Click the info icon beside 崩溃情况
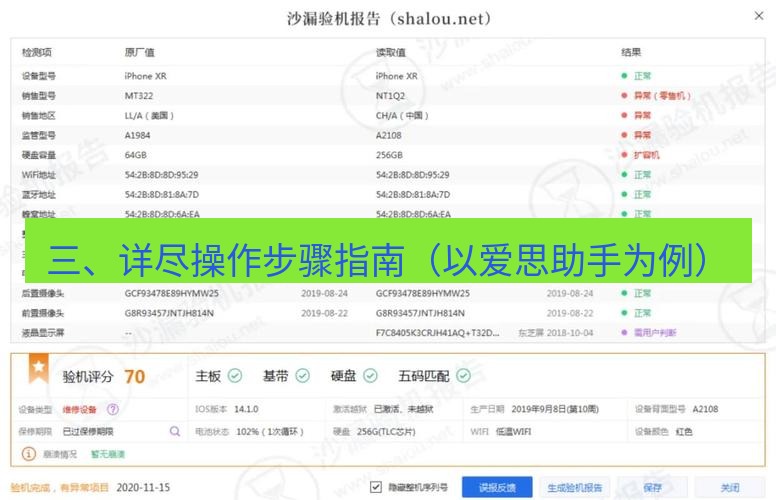This screenshot has height=500, width=776. coord(29,453)
